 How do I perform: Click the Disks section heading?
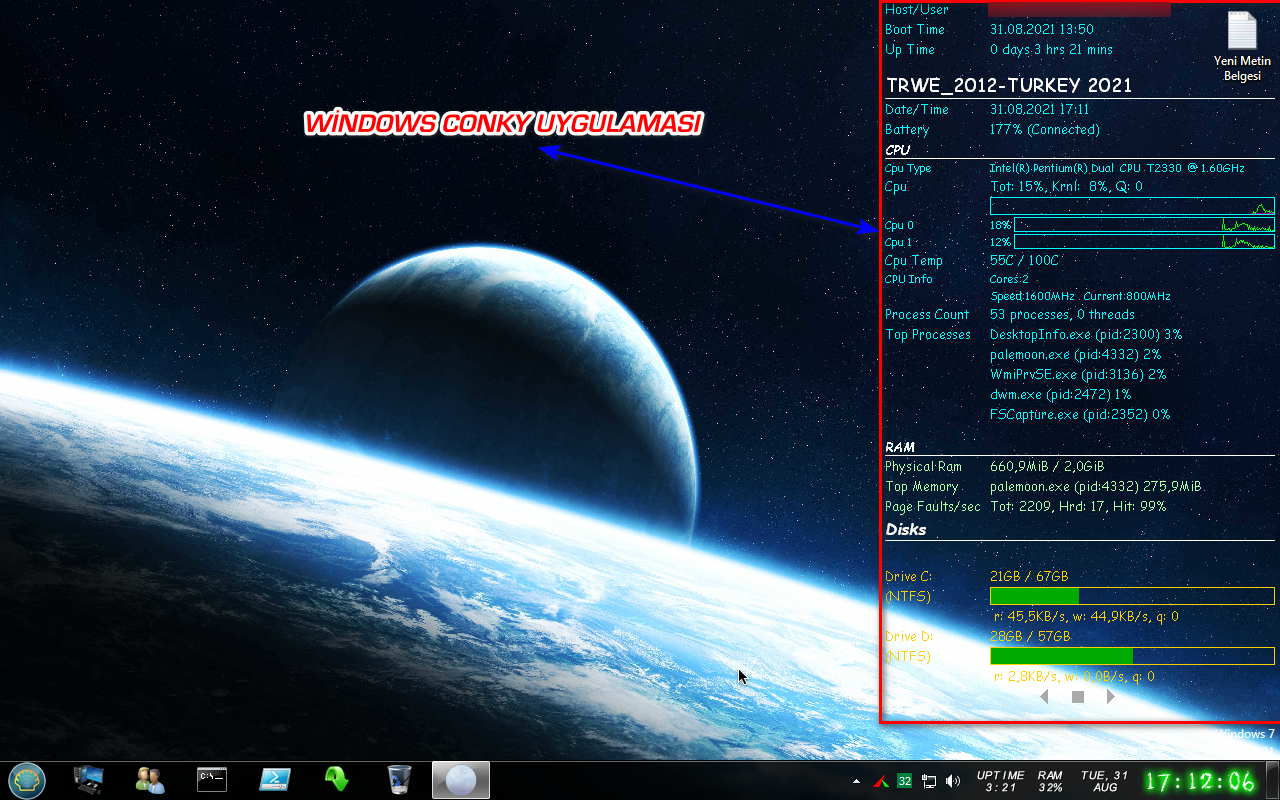pos(906,530)
